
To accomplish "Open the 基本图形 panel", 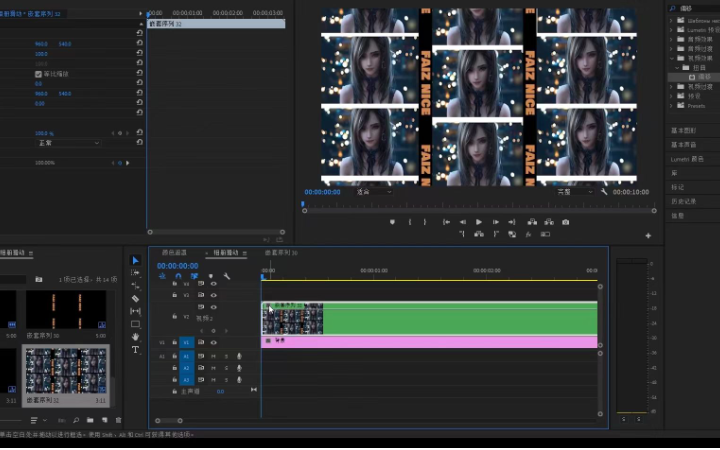I will tap(684, 131).
